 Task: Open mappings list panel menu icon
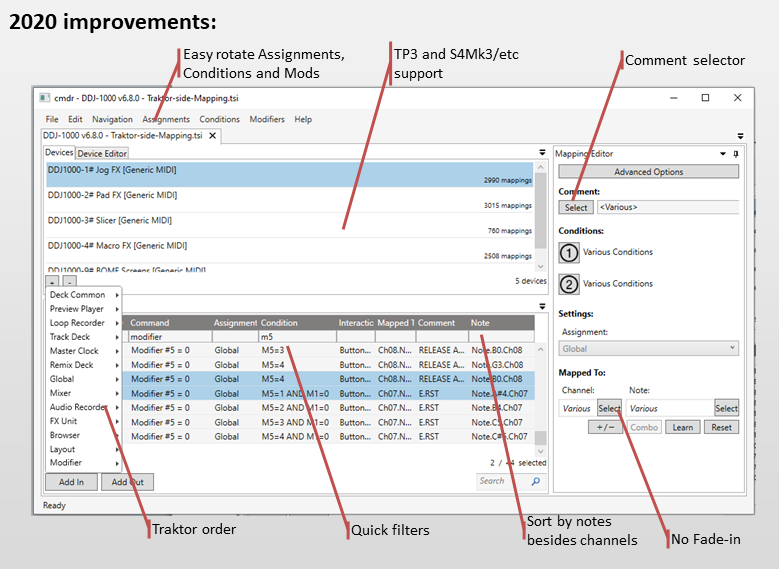(x=542, y=306)
